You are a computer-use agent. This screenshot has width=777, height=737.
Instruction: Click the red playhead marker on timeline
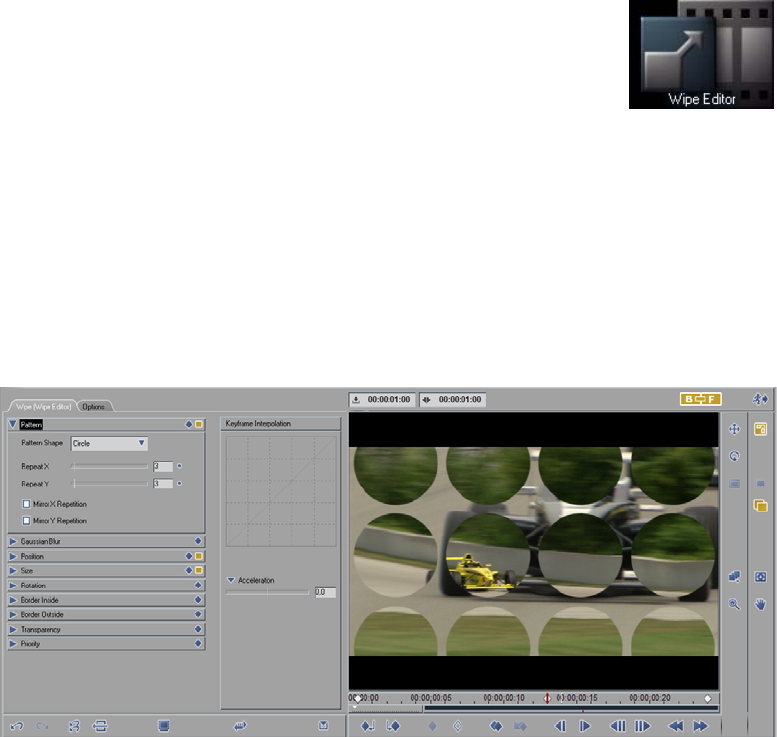547,698
